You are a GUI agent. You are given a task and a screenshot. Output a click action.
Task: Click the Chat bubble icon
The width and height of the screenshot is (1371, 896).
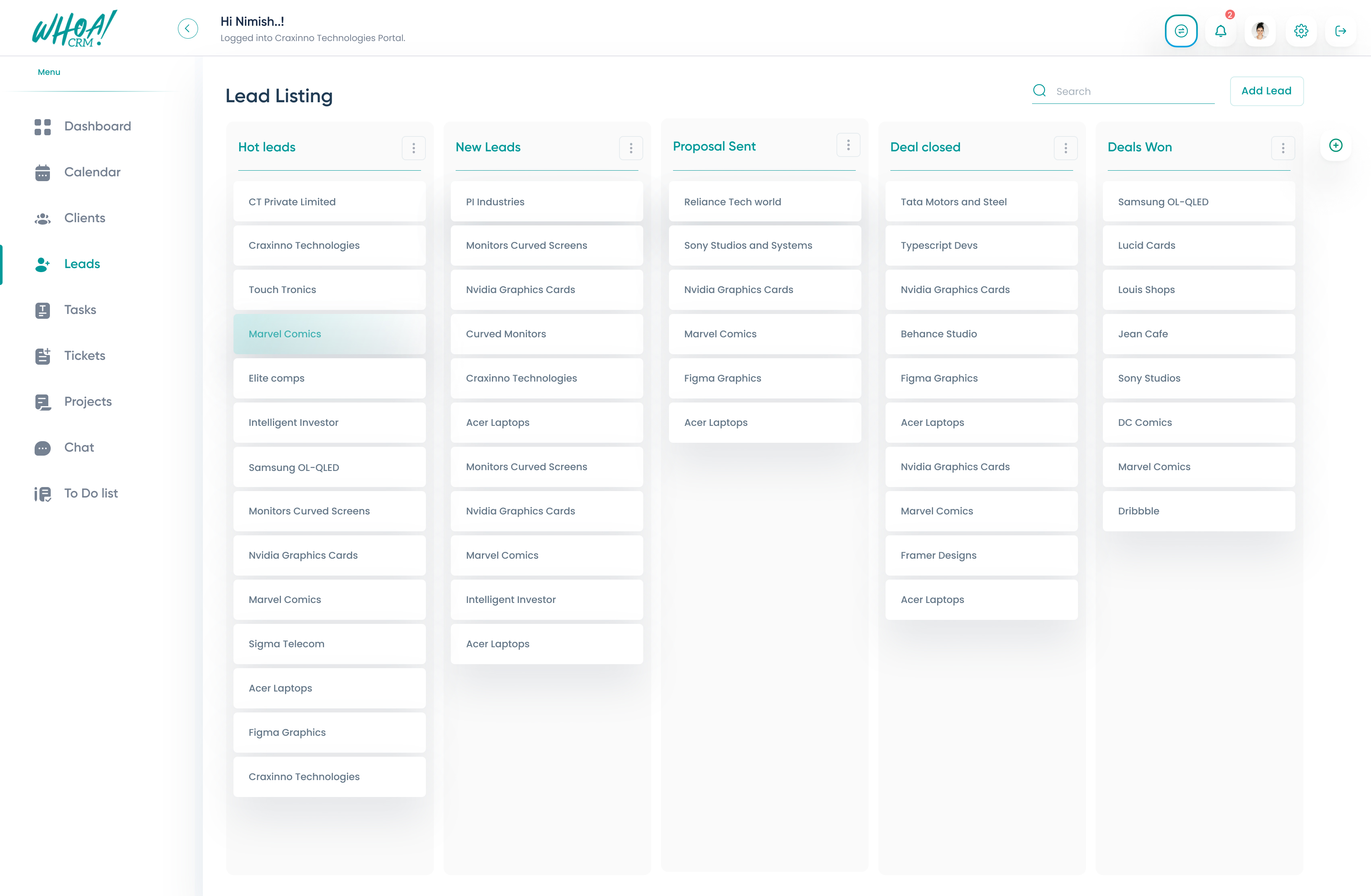pos(43,448)
